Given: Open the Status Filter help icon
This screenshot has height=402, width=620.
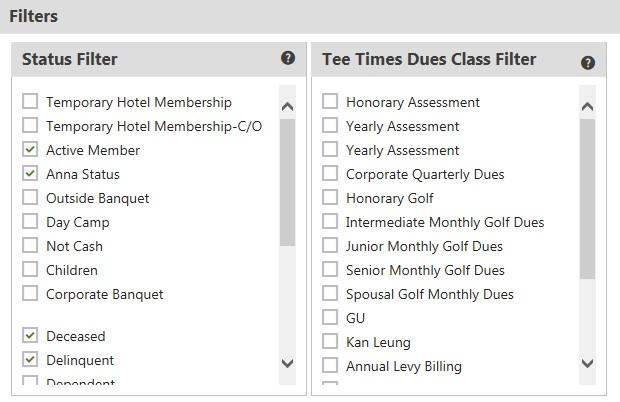Looking at the screenshot, I should point(288,58).
